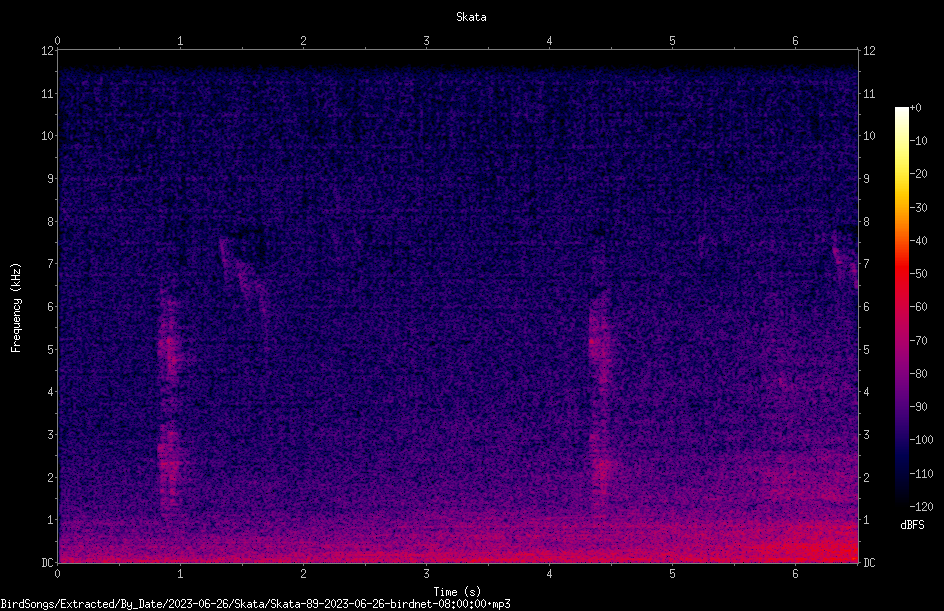Click the dBFS color gradient bar
The width and height of the screenshot is (944, 611).
[902, 307]
